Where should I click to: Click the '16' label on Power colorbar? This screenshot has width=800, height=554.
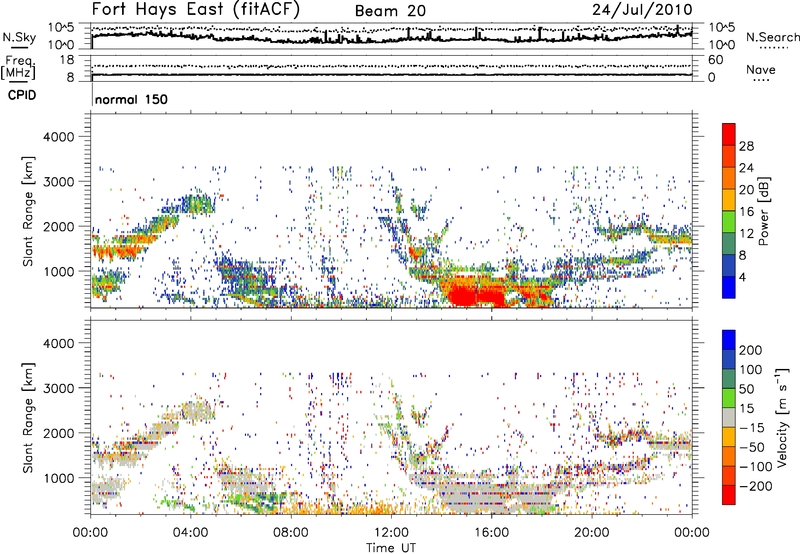pyautogui.click(x=746, y=212)
